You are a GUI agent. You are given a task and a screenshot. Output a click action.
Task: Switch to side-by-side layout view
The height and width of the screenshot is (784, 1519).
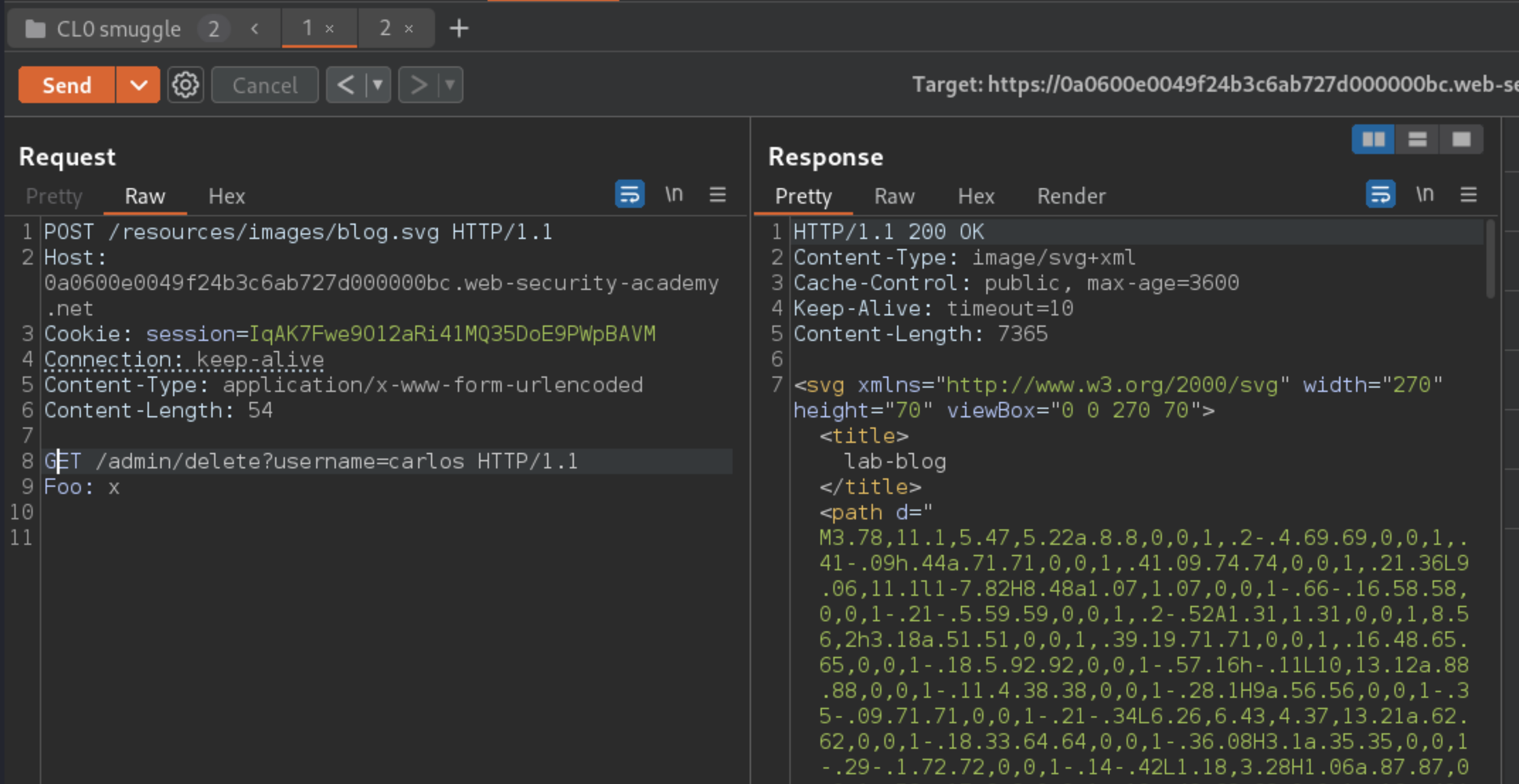[x=1373, y=140]
